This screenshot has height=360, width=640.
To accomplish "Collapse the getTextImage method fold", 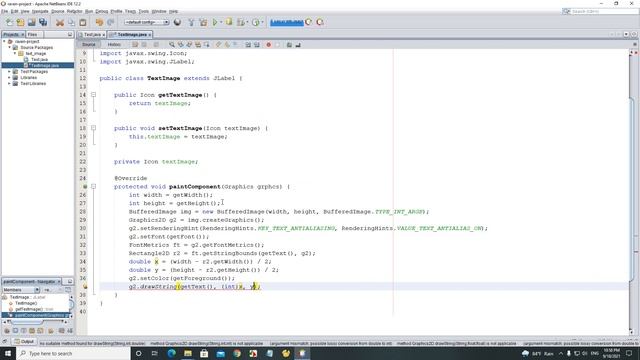I will click(93, 95).
